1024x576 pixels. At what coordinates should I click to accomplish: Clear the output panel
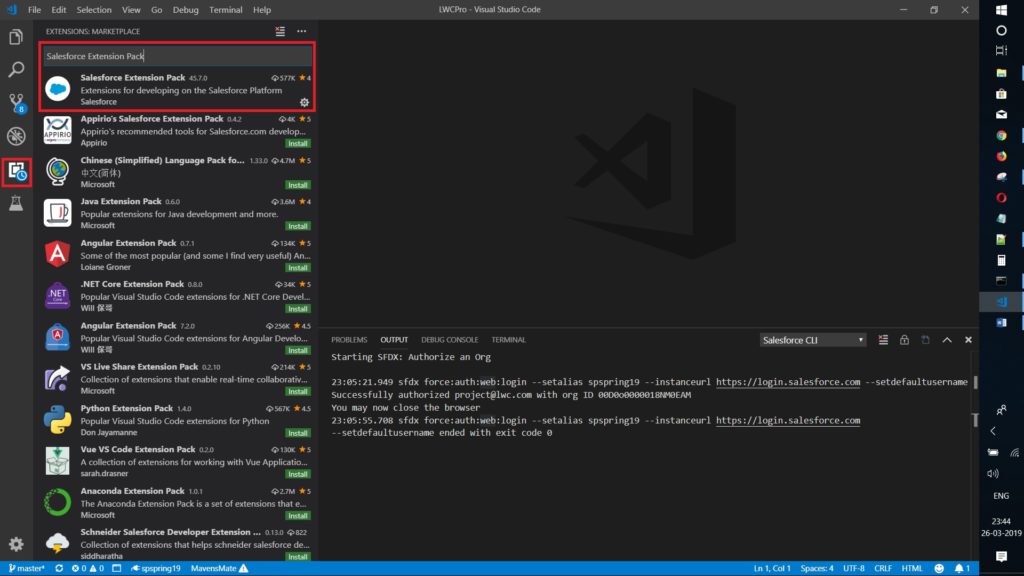pos(883,340)
